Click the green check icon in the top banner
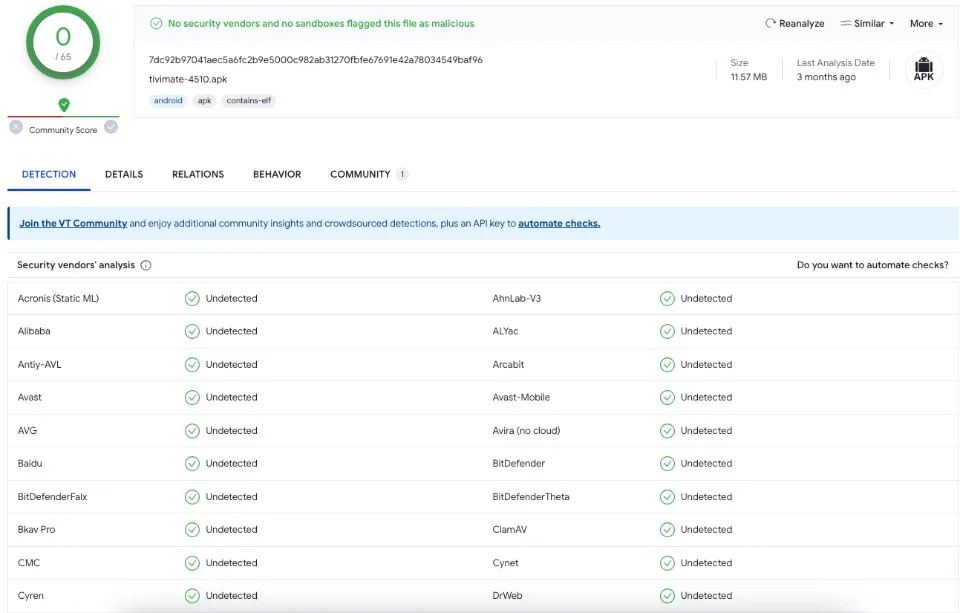The width and height of the screenshot is (960, 613). coord(156,23)
